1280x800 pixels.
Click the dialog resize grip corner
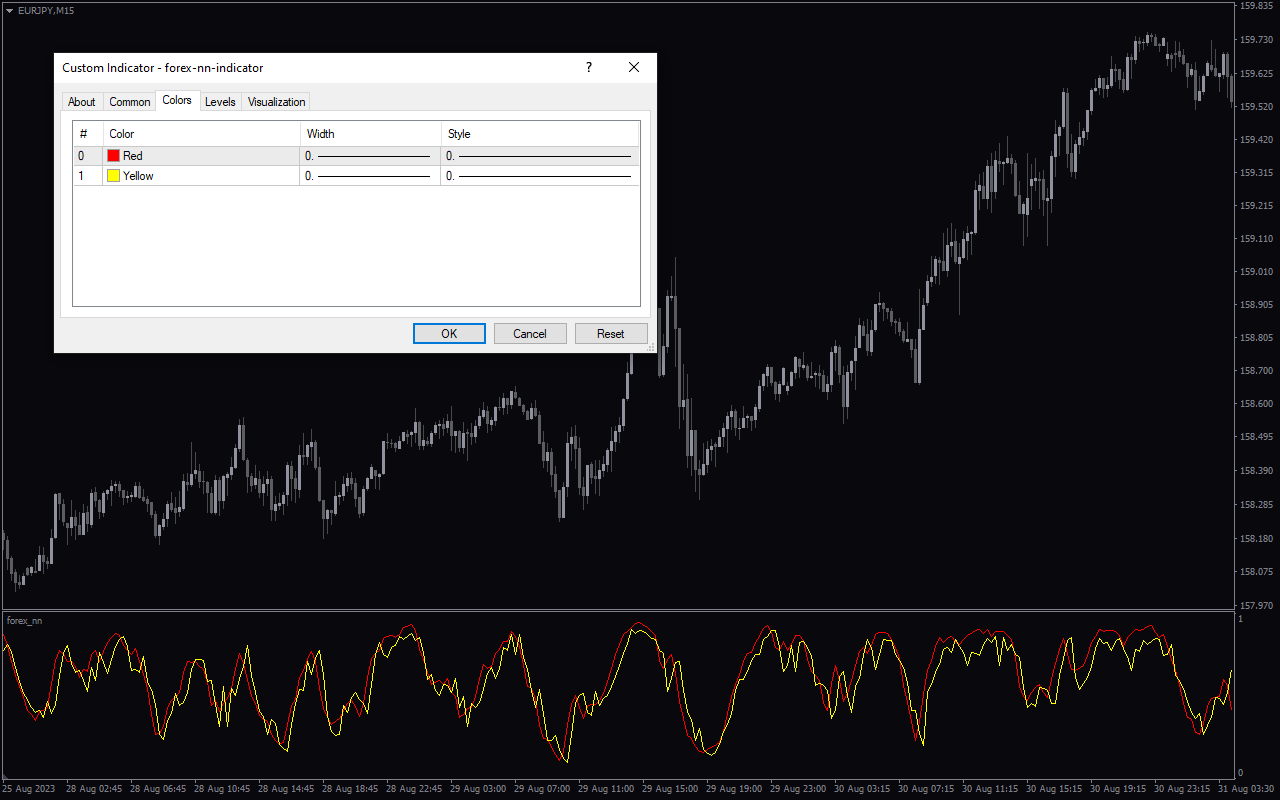[651, 347]
